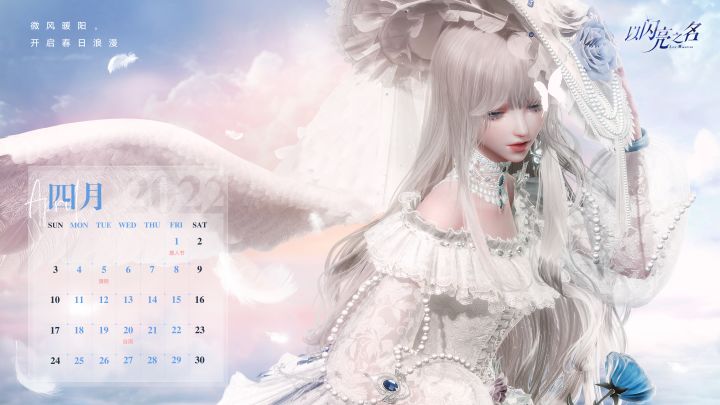Select date 8 in the calendar

tap(176, 270)
